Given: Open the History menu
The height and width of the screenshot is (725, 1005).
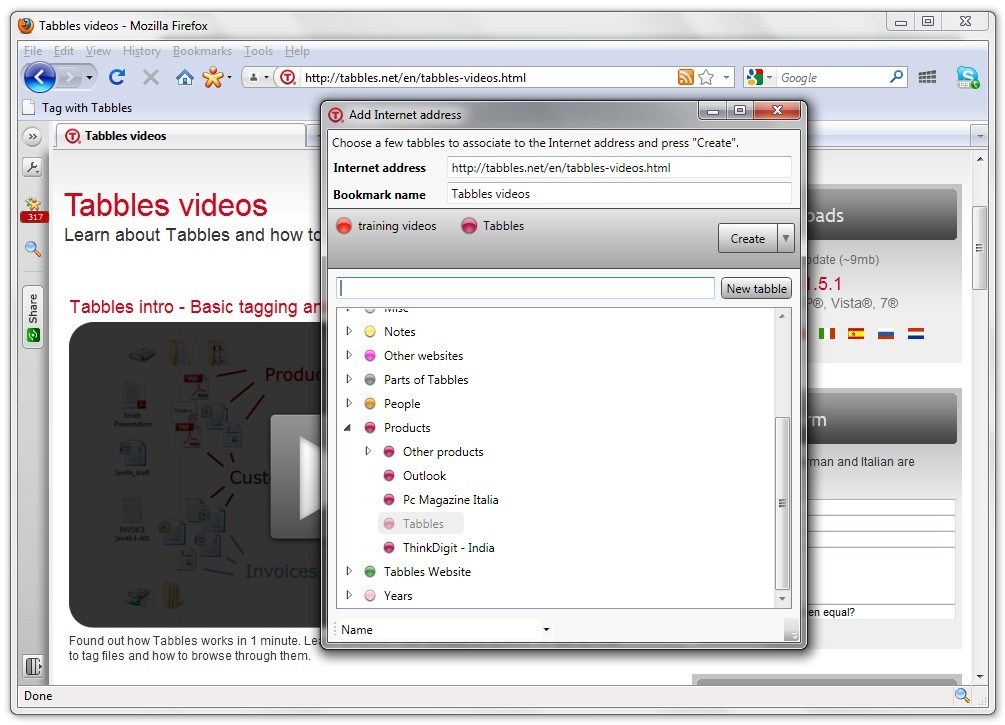Looking at the screenshot, I should click(x=142, y=51).
